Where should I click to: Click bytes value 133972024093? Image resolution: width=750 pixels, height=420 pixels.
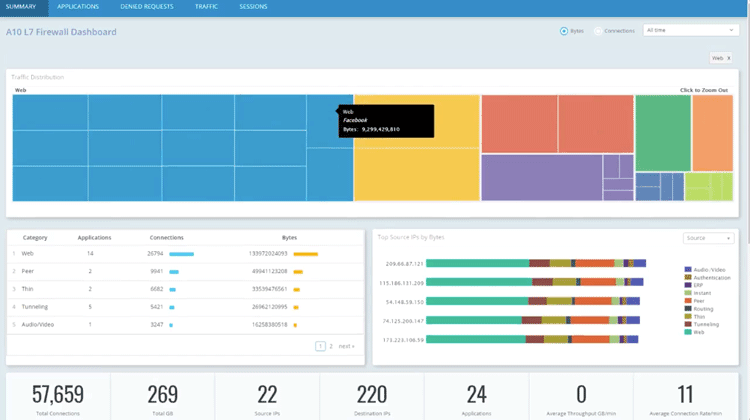coord(268,254)
